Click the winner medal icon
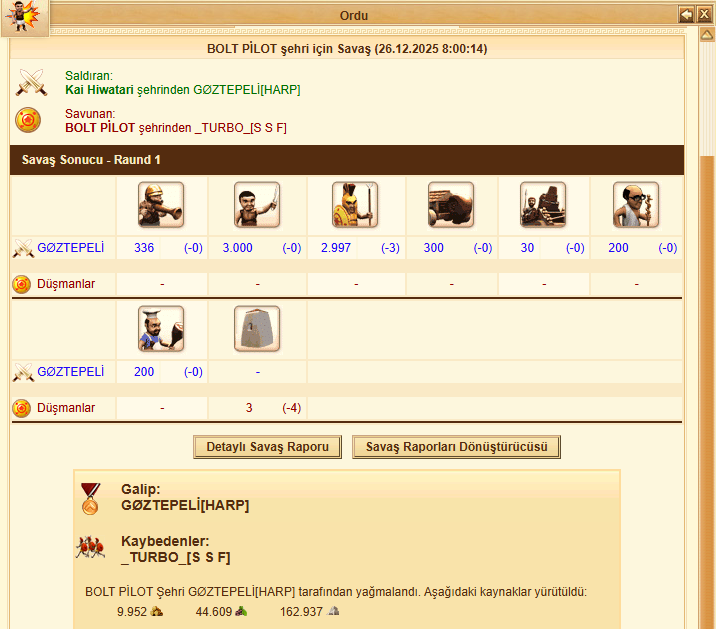The image size is (716, 629). 90,499
